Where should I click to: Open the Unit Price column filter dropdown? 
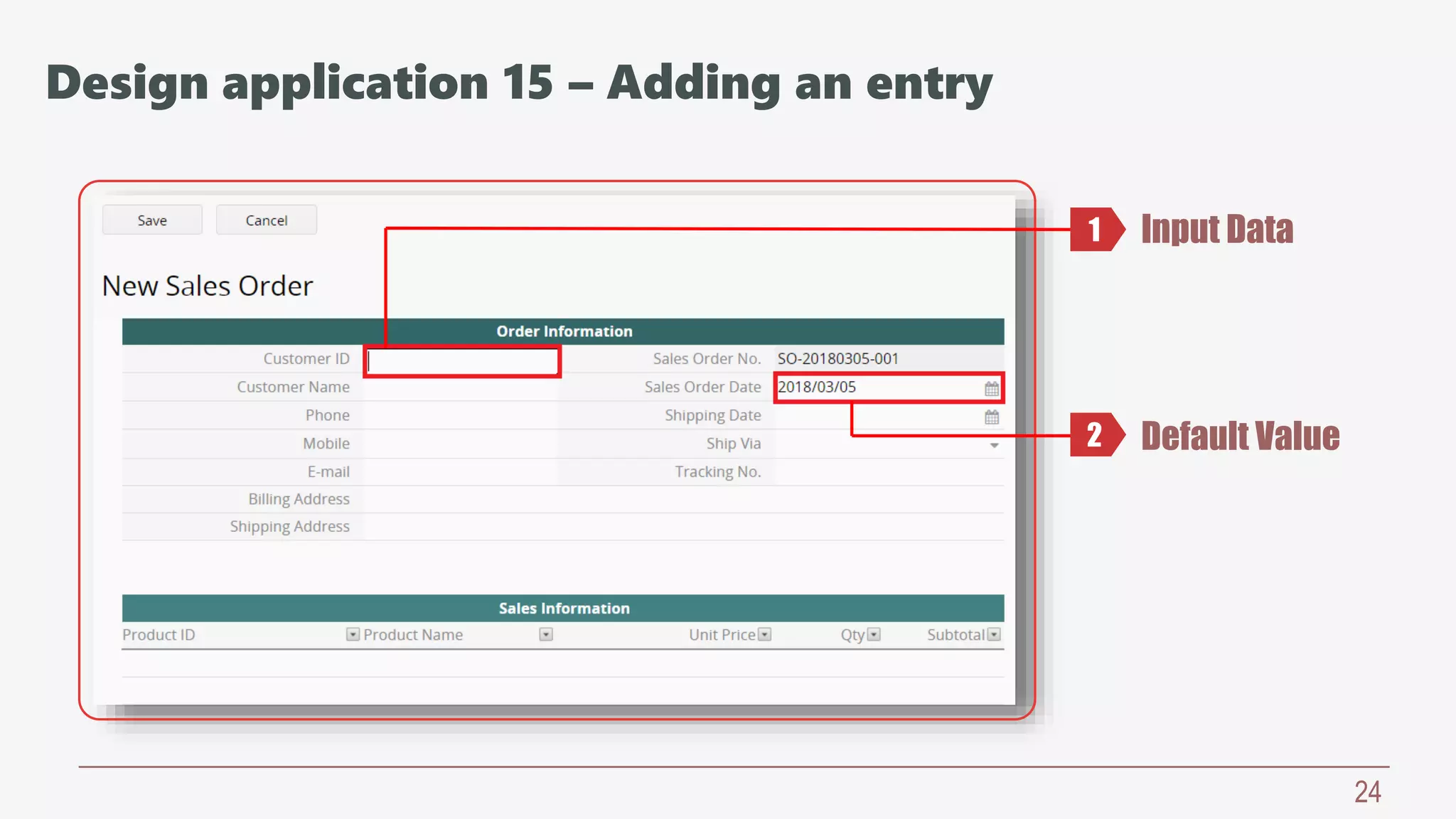tap(765, 634)
